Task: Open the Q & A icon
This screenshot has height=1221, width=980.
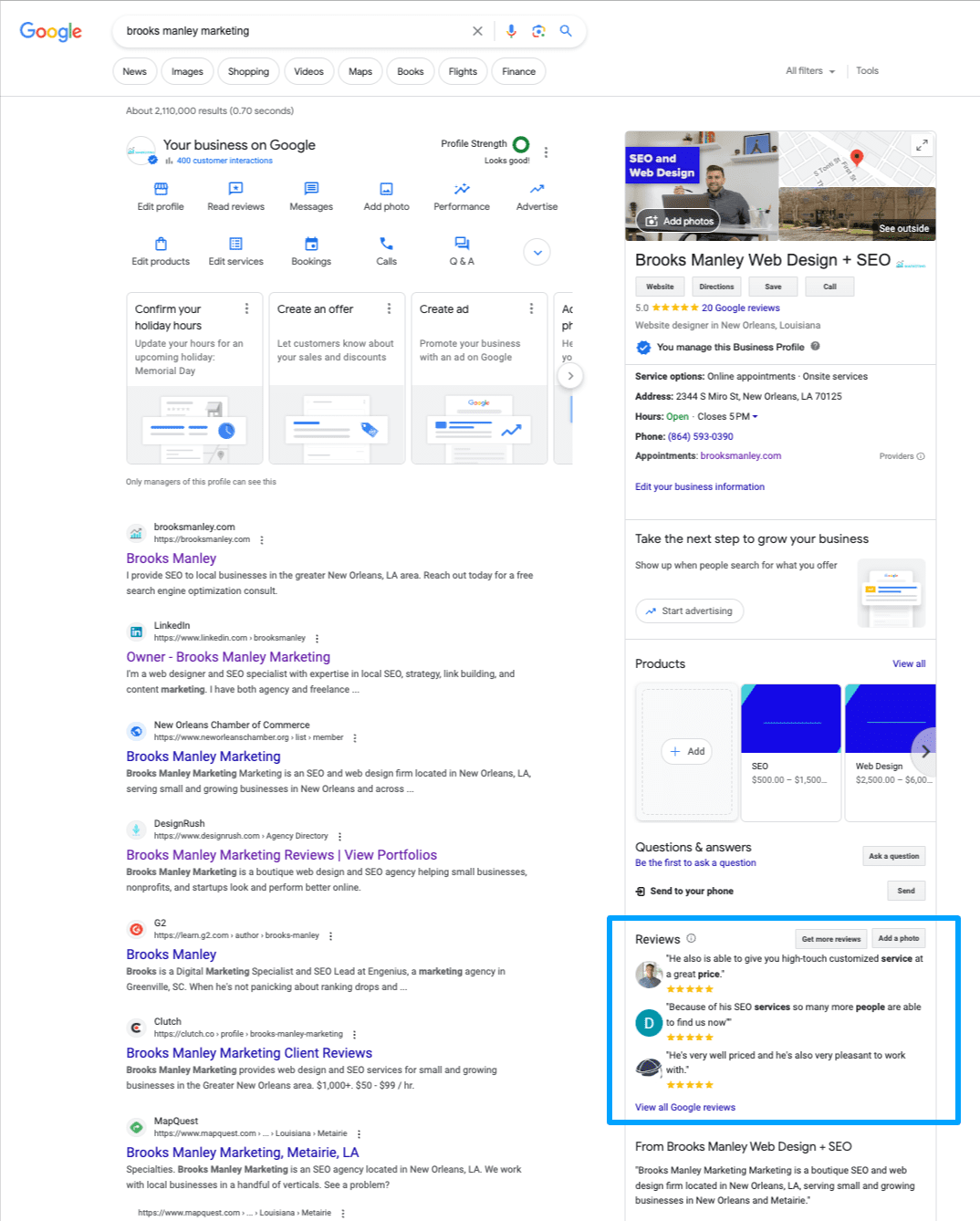Action: [462, 244]
